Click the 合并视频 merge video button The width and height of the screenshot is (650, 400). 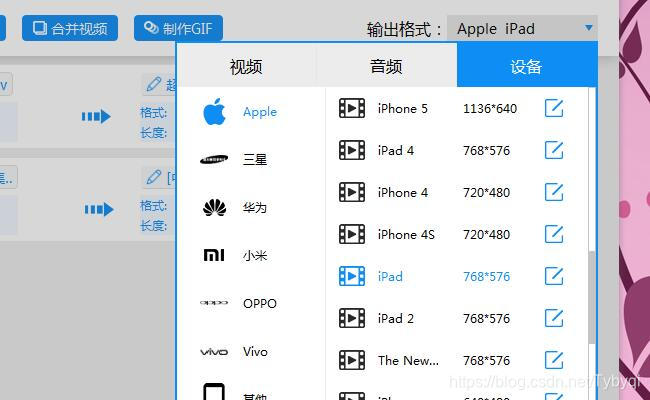click(70, 28)
